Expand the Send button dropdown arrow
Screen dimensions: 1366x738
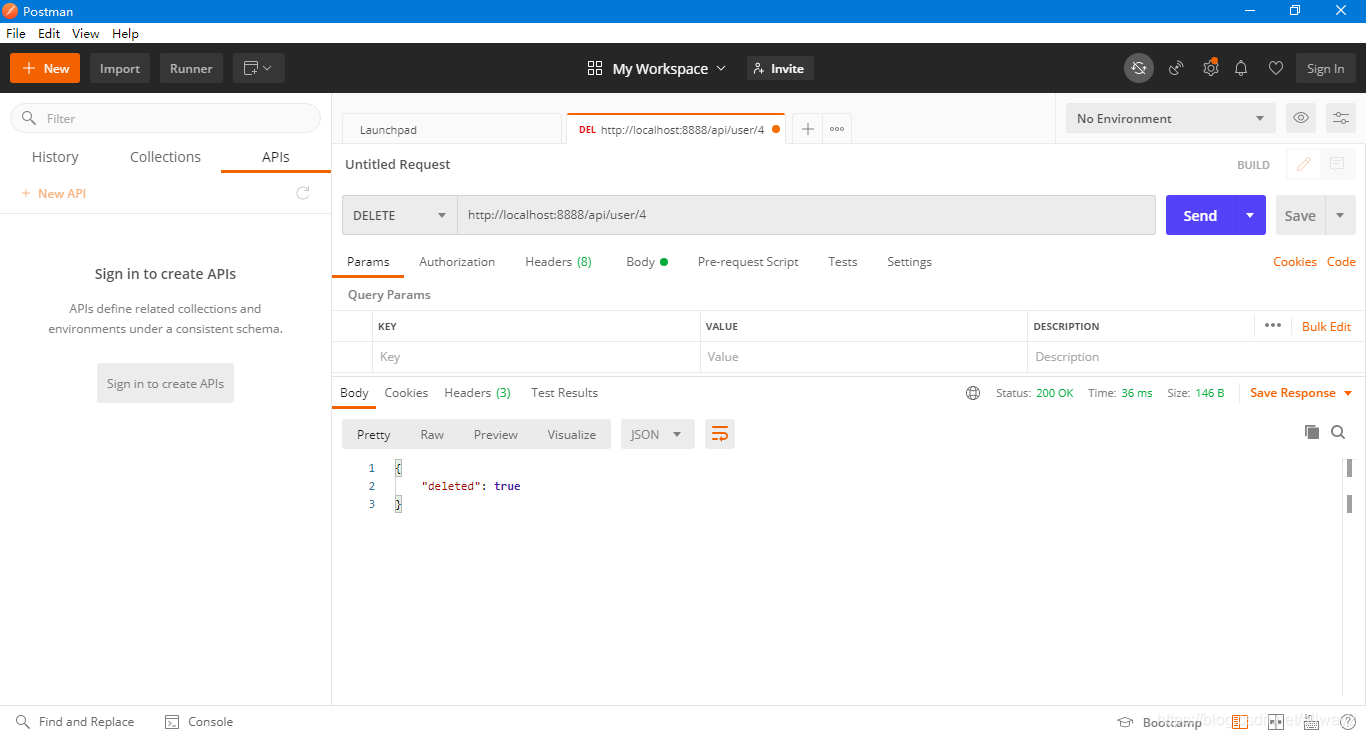(1250, 215)
